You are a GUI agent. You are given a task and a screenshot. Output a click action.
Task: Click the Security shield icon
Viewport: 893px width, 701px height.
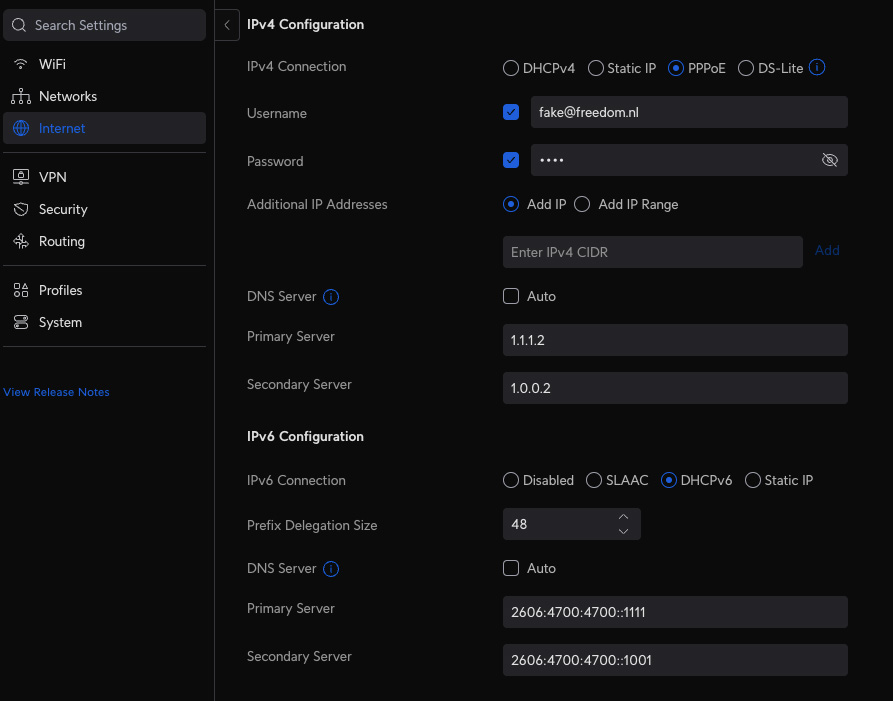21,209
